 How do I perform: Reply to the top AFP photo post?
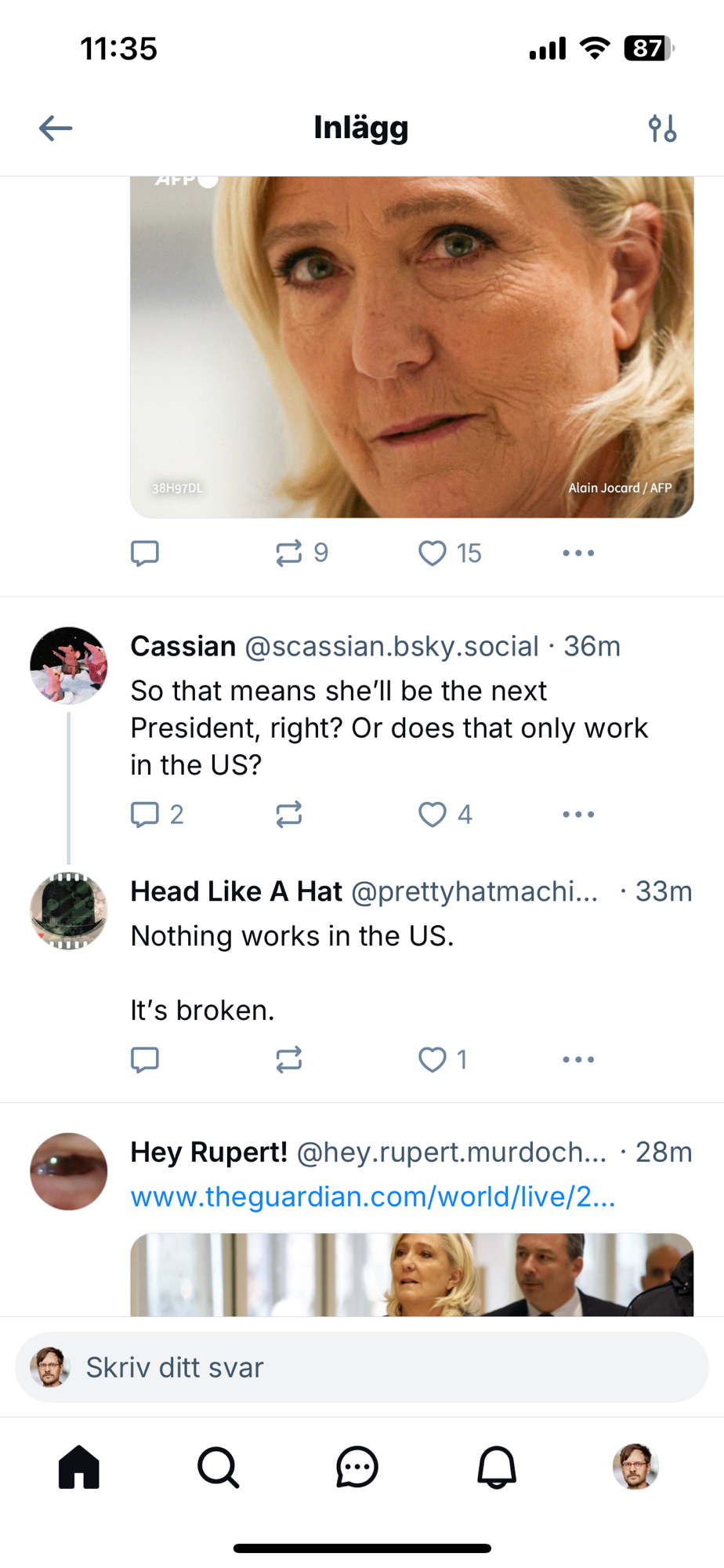coord(145,554)
